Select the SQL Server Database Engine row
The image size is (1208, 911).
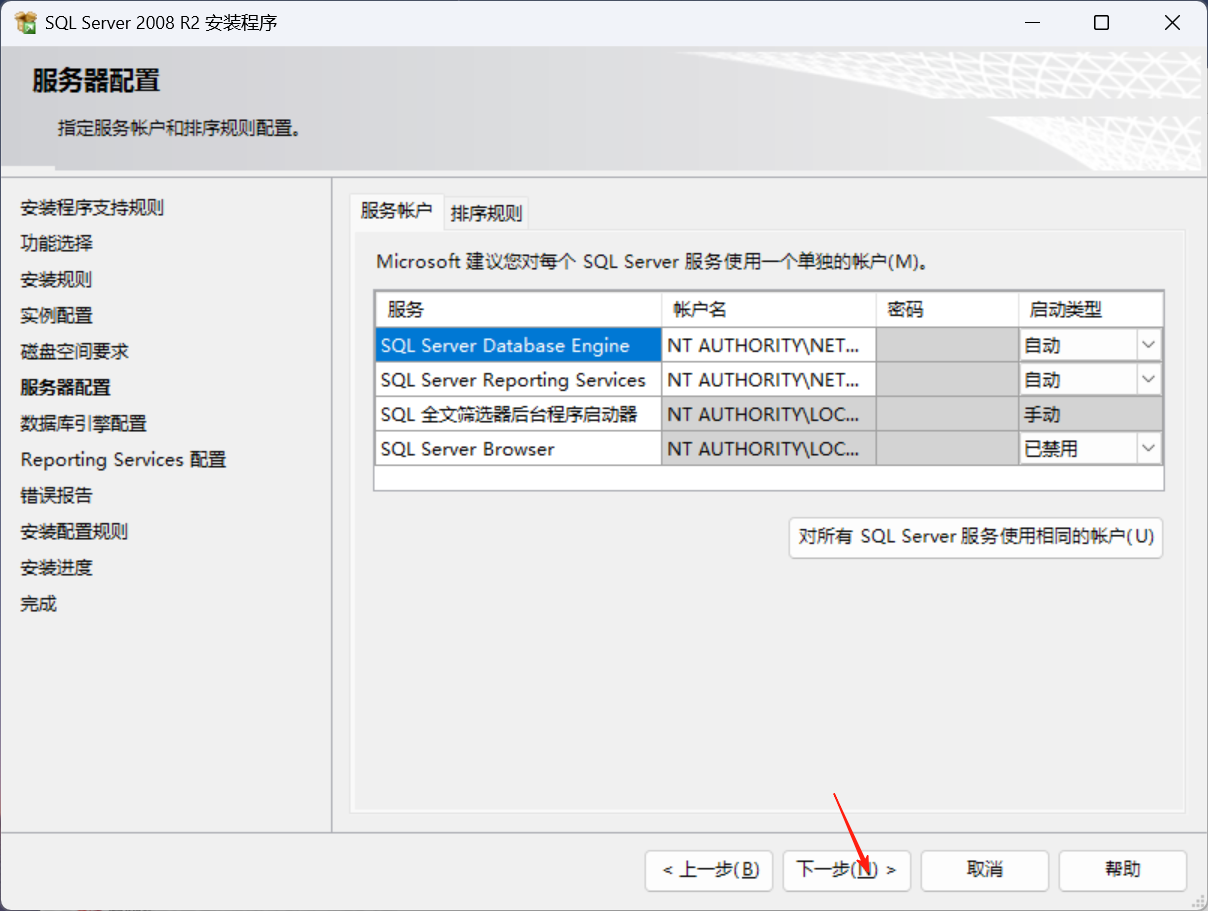518,345
